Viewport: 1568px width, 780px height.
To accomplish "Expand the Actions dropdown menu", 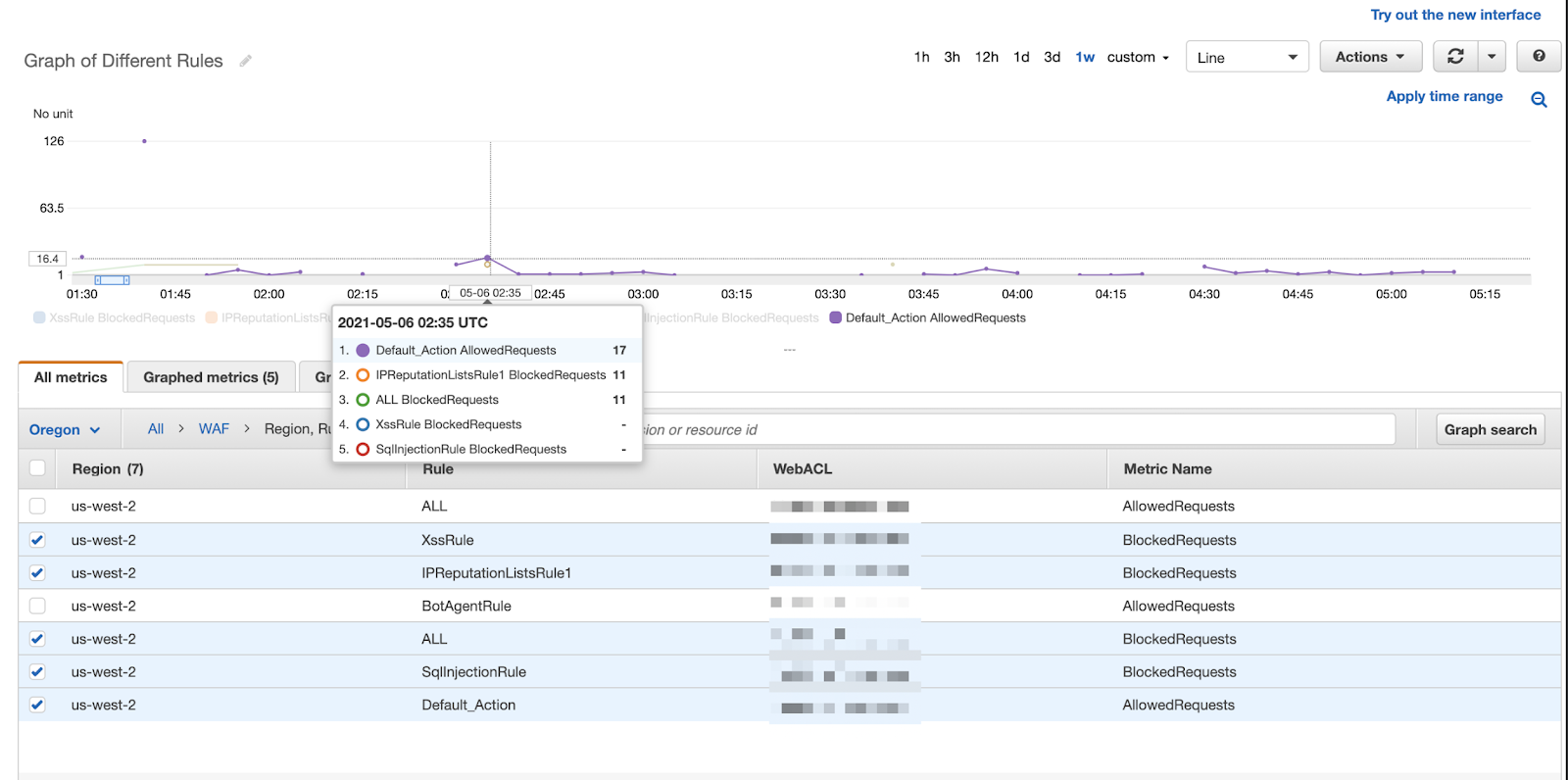I will coord(1370,57).
